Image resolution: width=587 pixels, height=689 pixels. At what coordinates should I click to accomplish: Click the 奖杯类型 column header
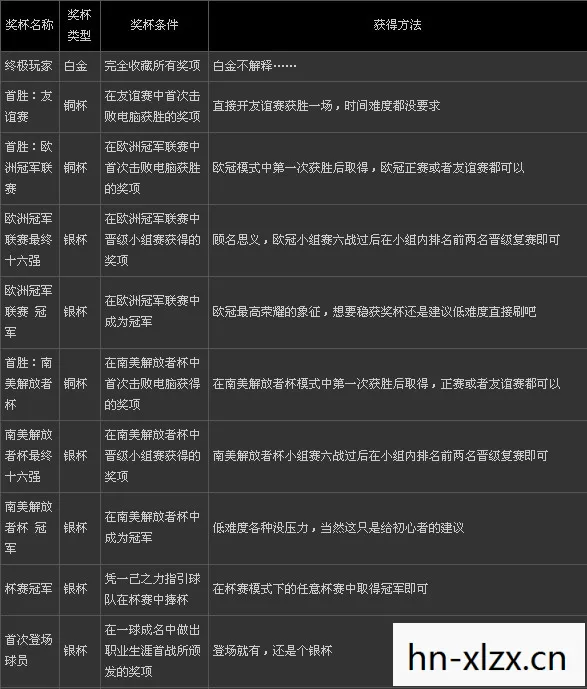point(80,25)
